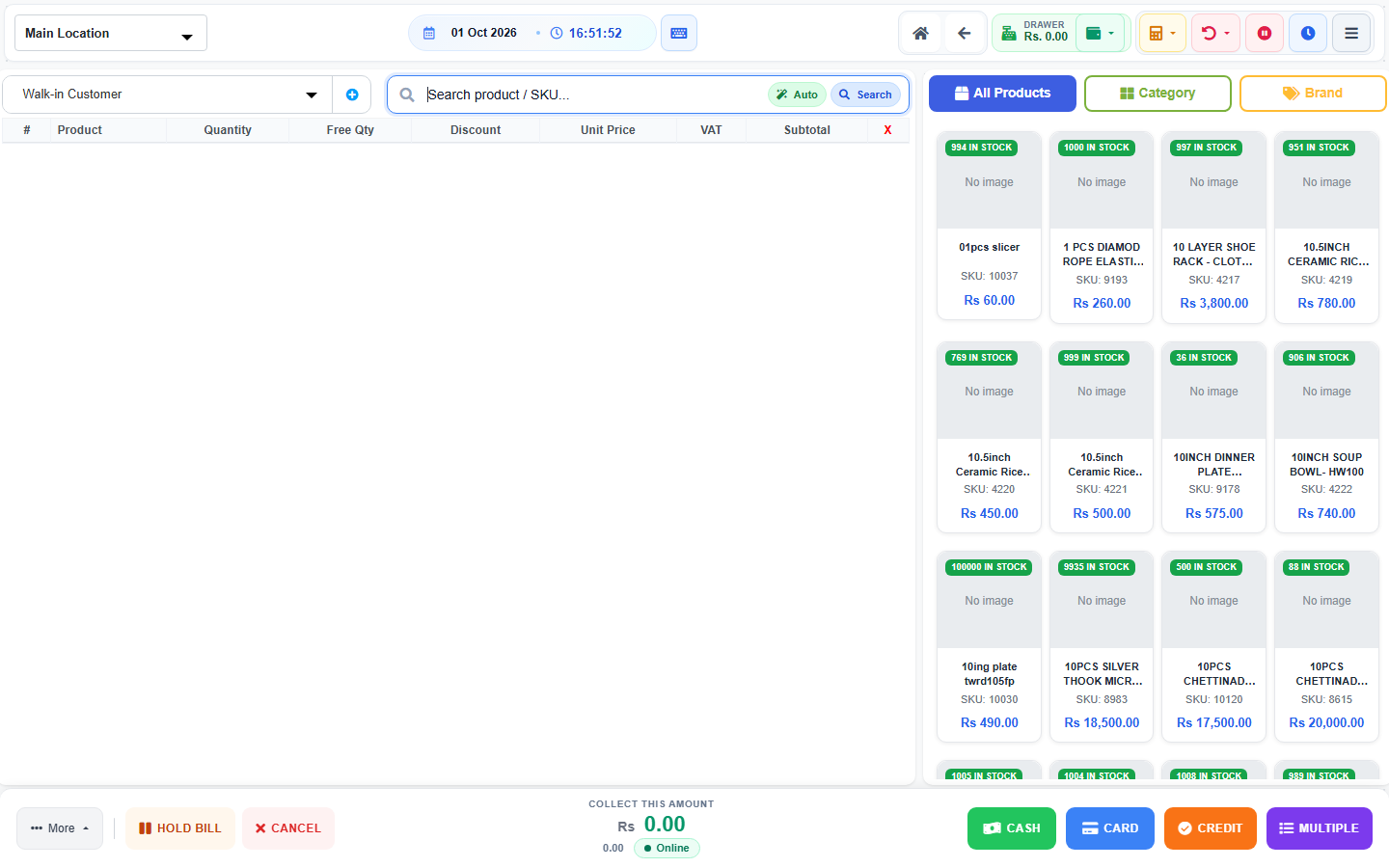Switch to the All Products tab
The width and height of the screenshot is (1389, 868).
pyautogui.click(x=1002, y=94)
